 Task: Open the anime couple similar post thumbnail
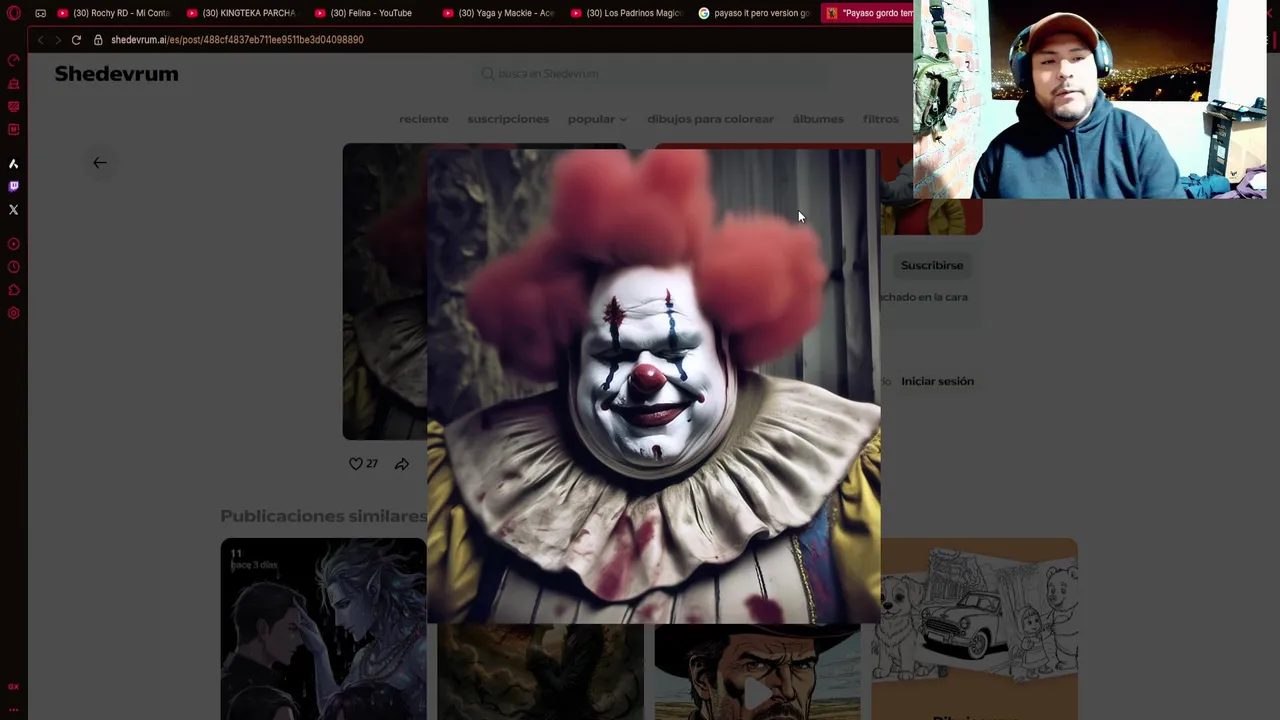[x=323, y=629]
